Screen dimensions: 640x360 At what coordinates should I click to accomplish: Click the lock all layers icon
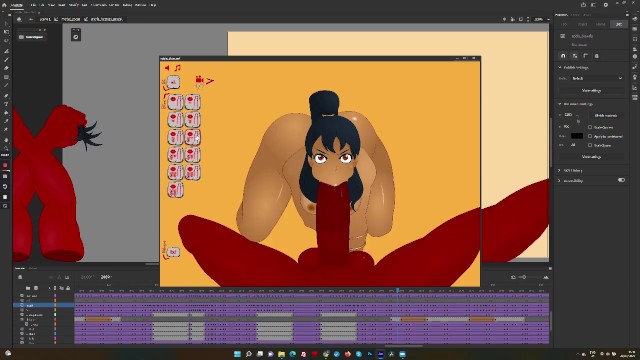(68, 288)
